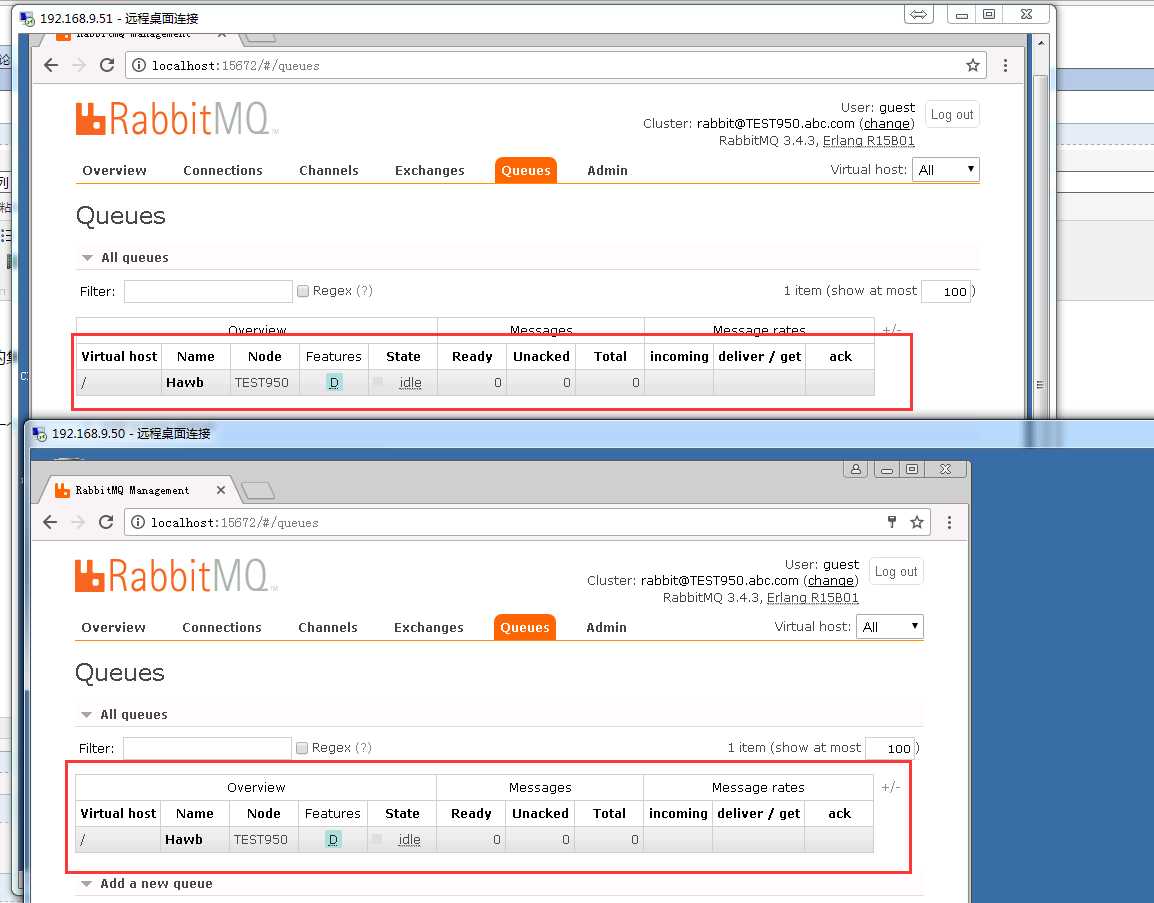
Task: Open Hawb queue in upper window
Action: [185, 383]
